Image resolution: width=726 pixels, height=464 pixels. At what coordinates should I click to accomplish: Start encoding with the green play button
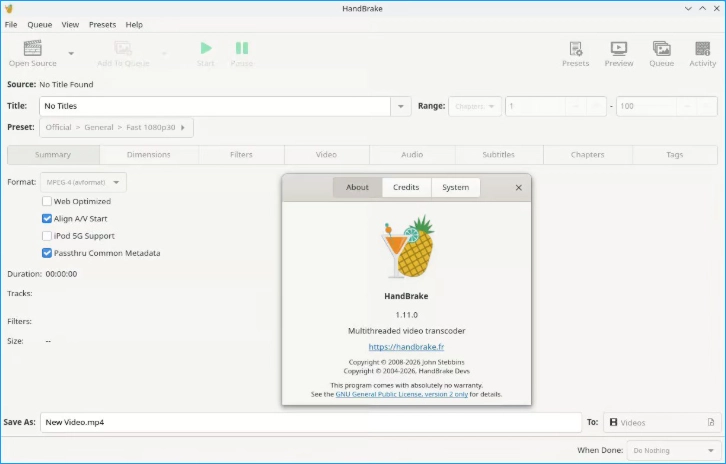coord(206,48)
